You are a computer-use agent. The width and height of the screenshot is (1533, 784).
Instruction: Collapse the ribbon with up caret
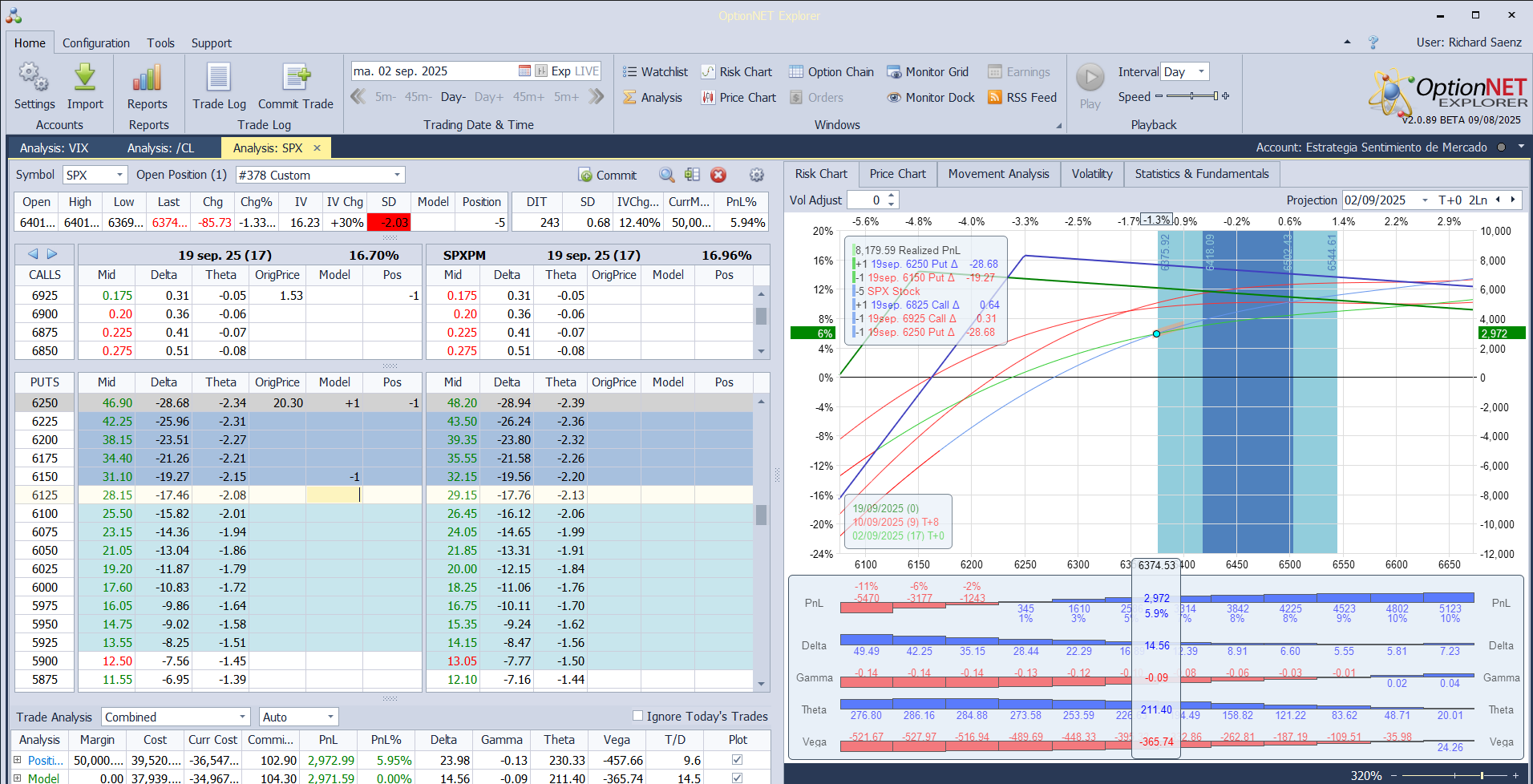[x=1347, y=42]
